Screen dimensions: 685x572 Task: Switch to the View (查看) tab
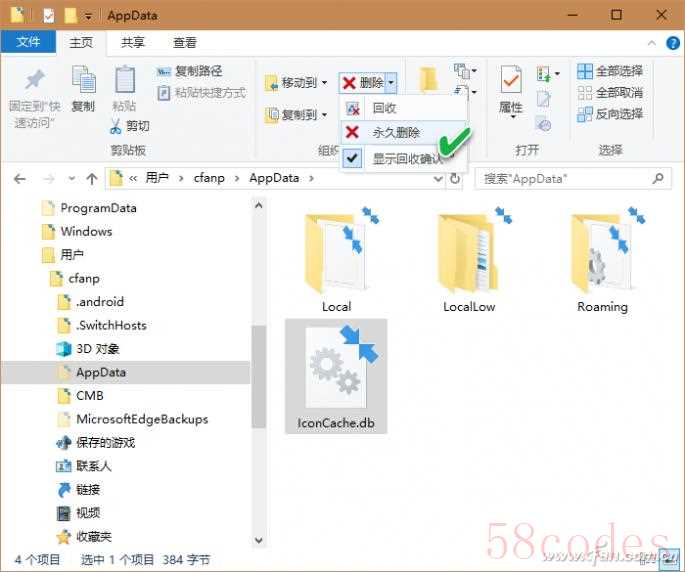click(x=185, y=42)
